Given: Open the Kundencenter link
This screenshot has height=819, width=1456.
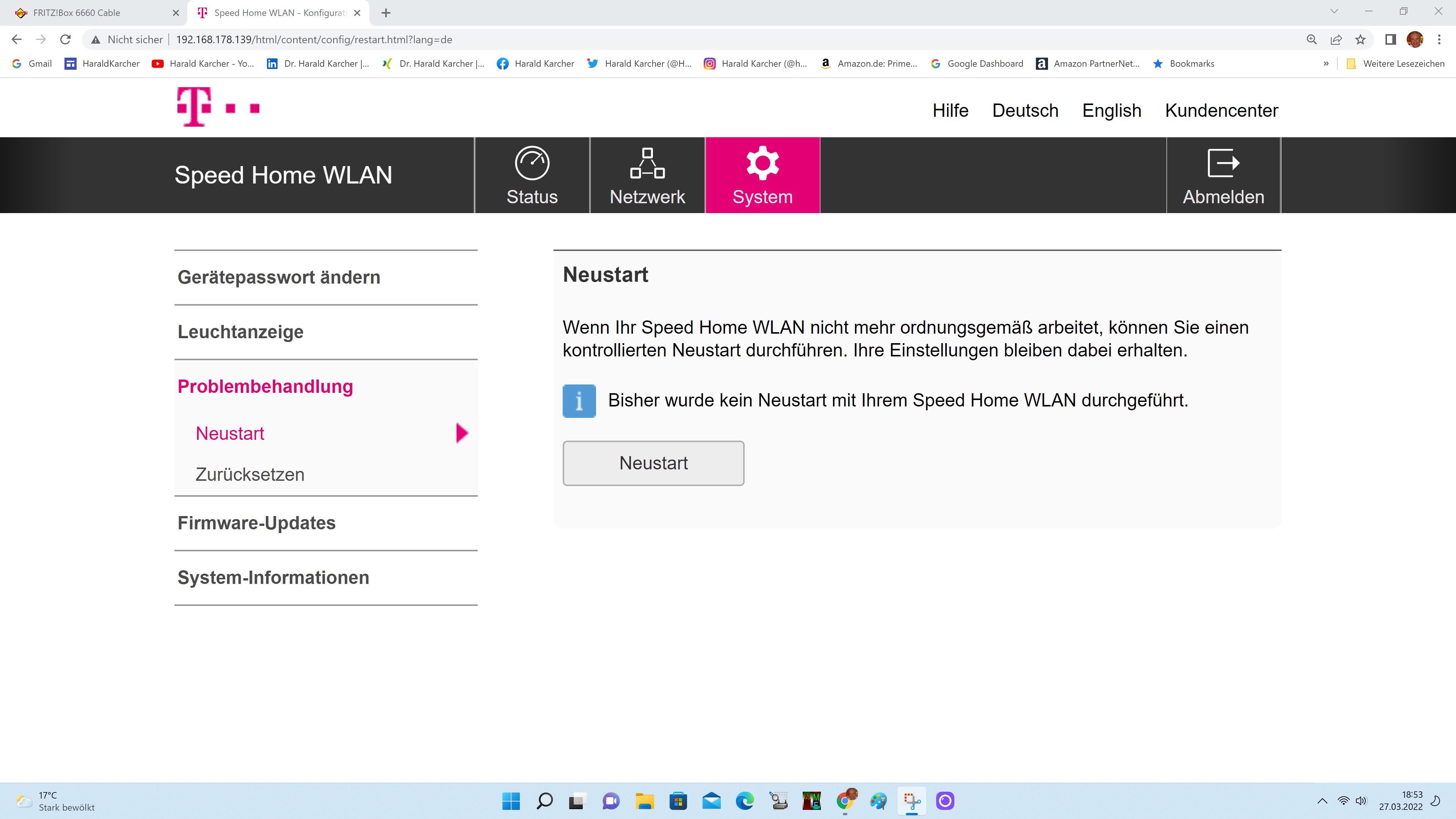Looking at the screenshot, I should click(1221, 110).
